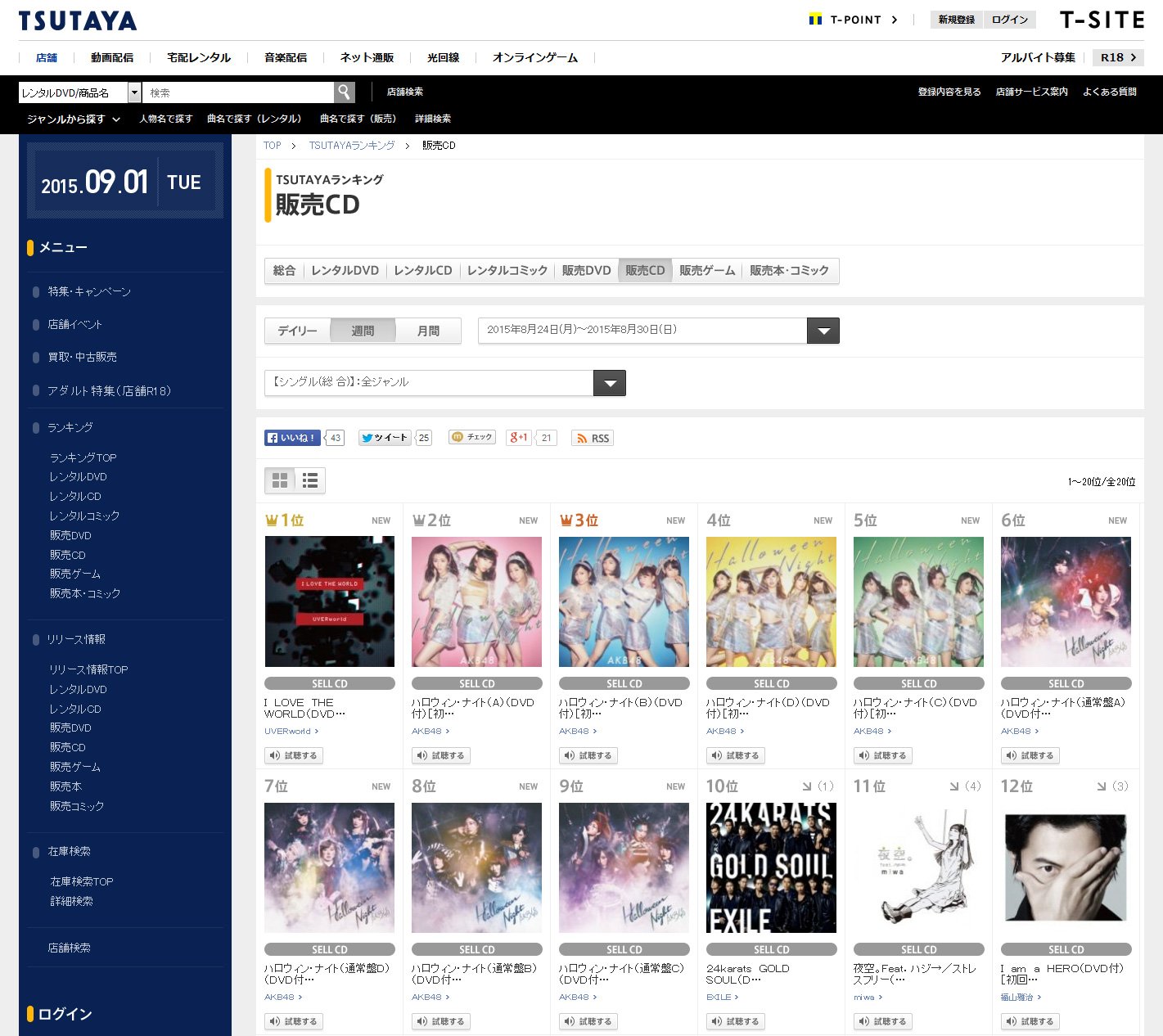Open the UVERworld artist link
Viewport: 1163px width, 1036px height.
coord(291,731)
